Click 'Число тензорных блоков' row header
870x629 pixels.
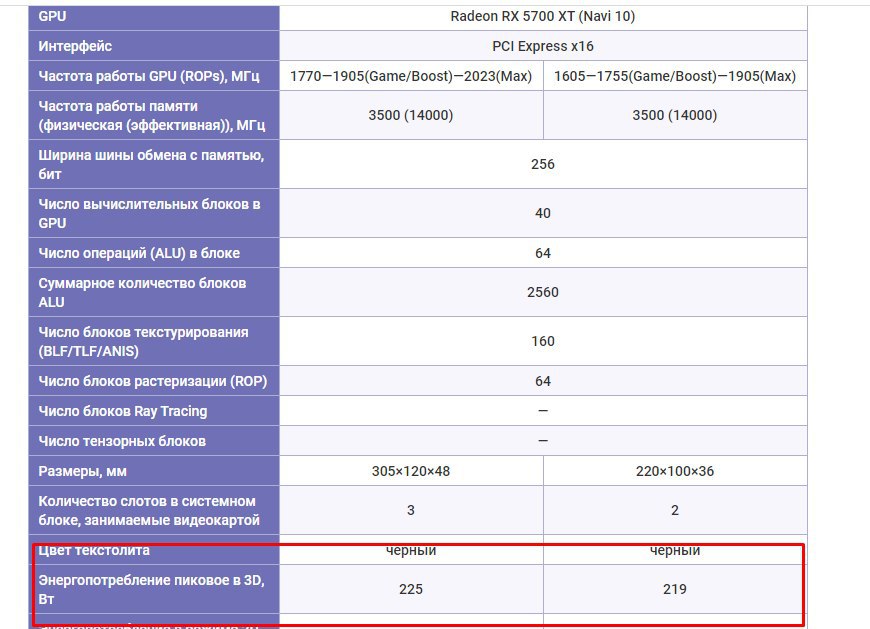pos(154,441)
